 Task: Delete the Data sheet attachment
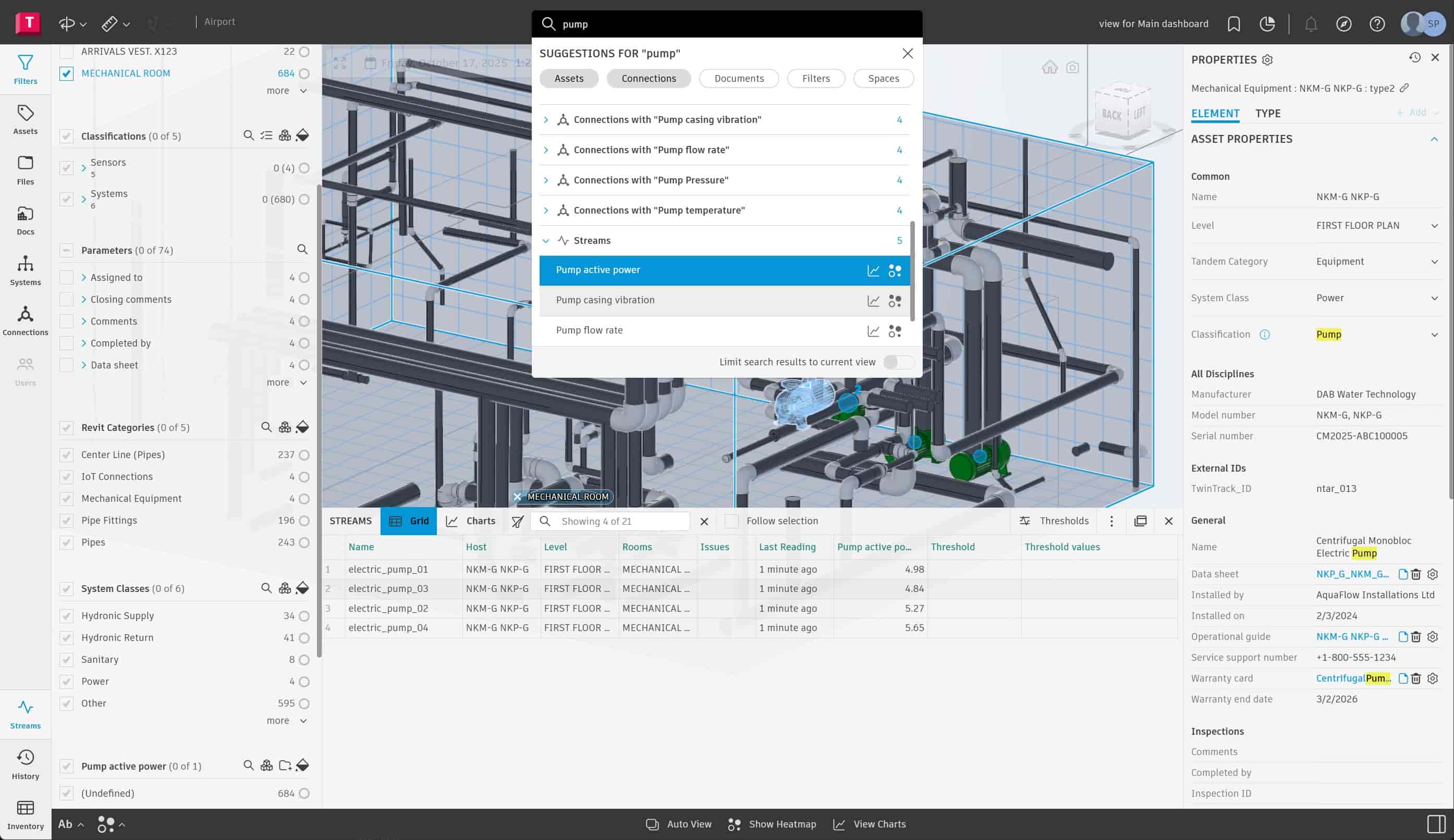1416,574
